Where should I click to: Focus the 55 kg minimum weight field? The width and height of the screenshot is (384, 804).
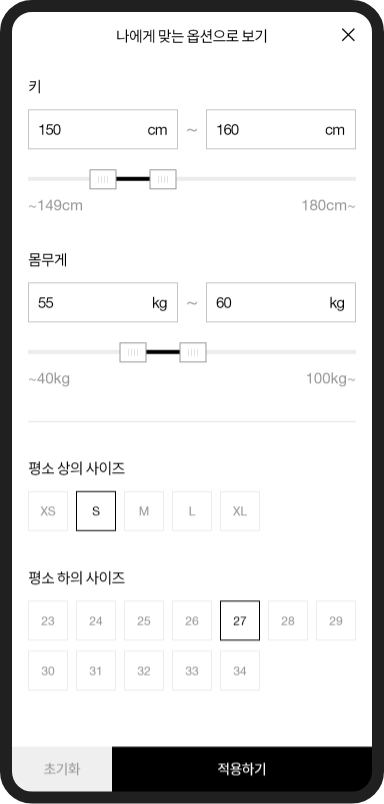pyautogui.click(x=103, y=303)
